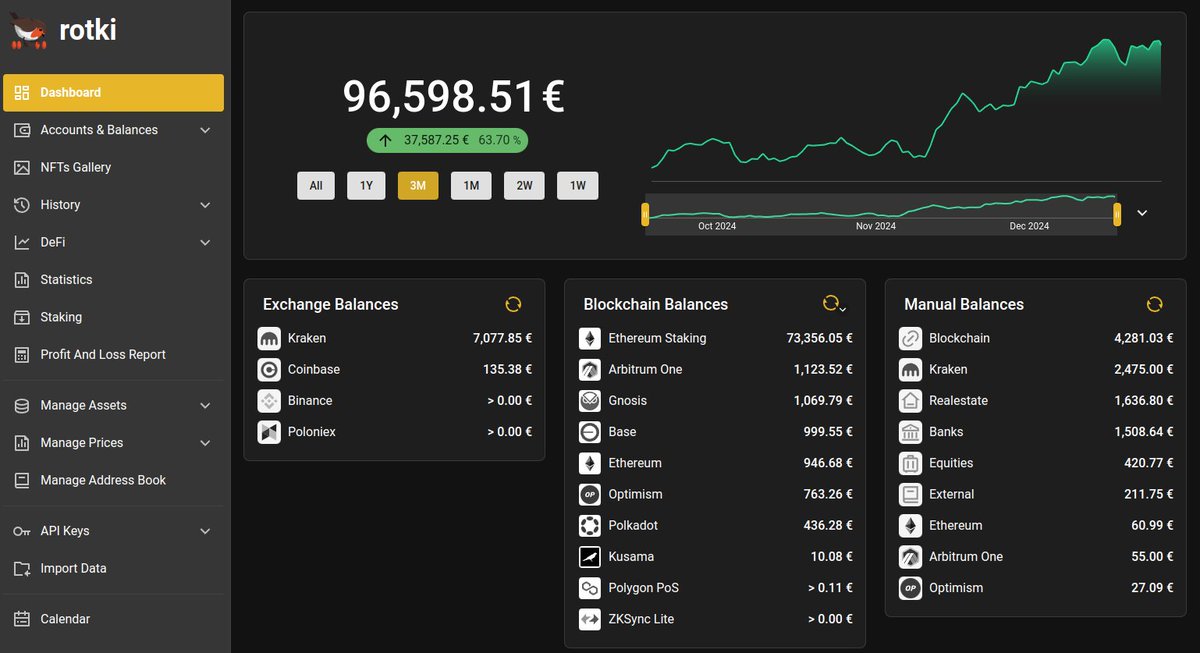Select the 2W timeframe button
This screenshot has width=1200, height=653.
pyautogui.click(x=524, y=186)
